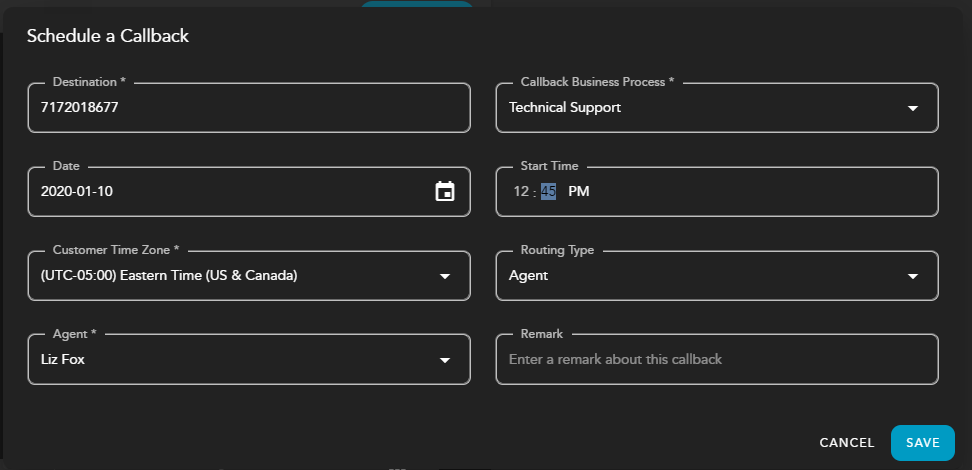Click the Eastern Time (US & Canada) value

pos(169,276)
